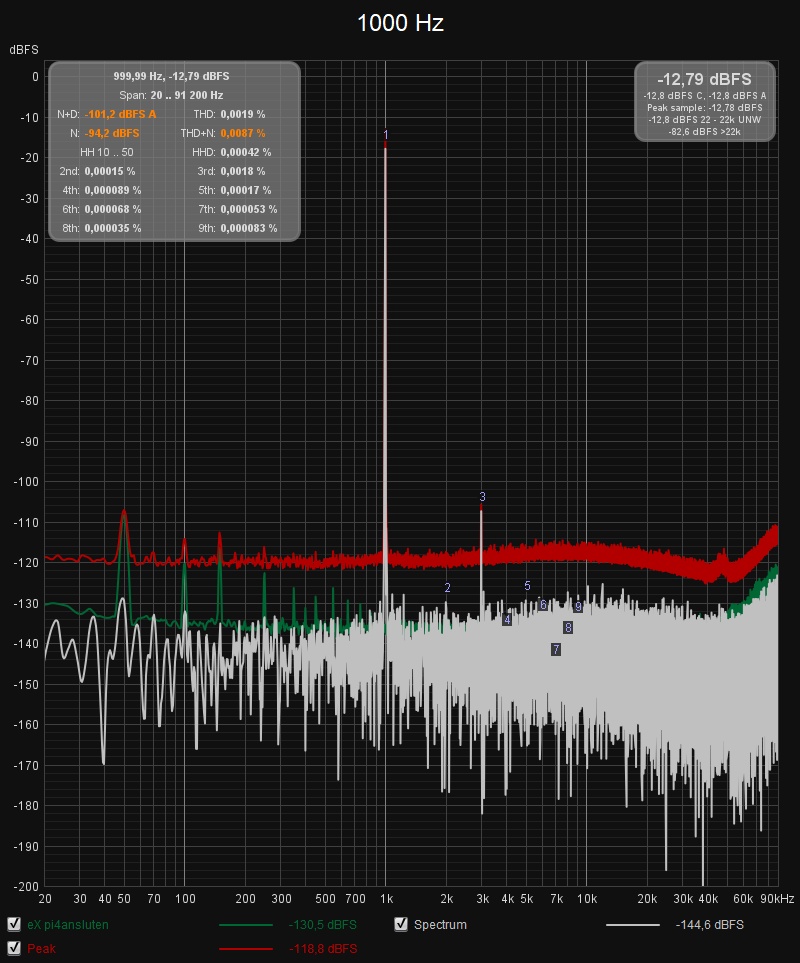Image resolution: width=800 pixels, height=963 pixels.
Task: Click the N+D -101,2 dBFS A value
Action: pos(120,114)
